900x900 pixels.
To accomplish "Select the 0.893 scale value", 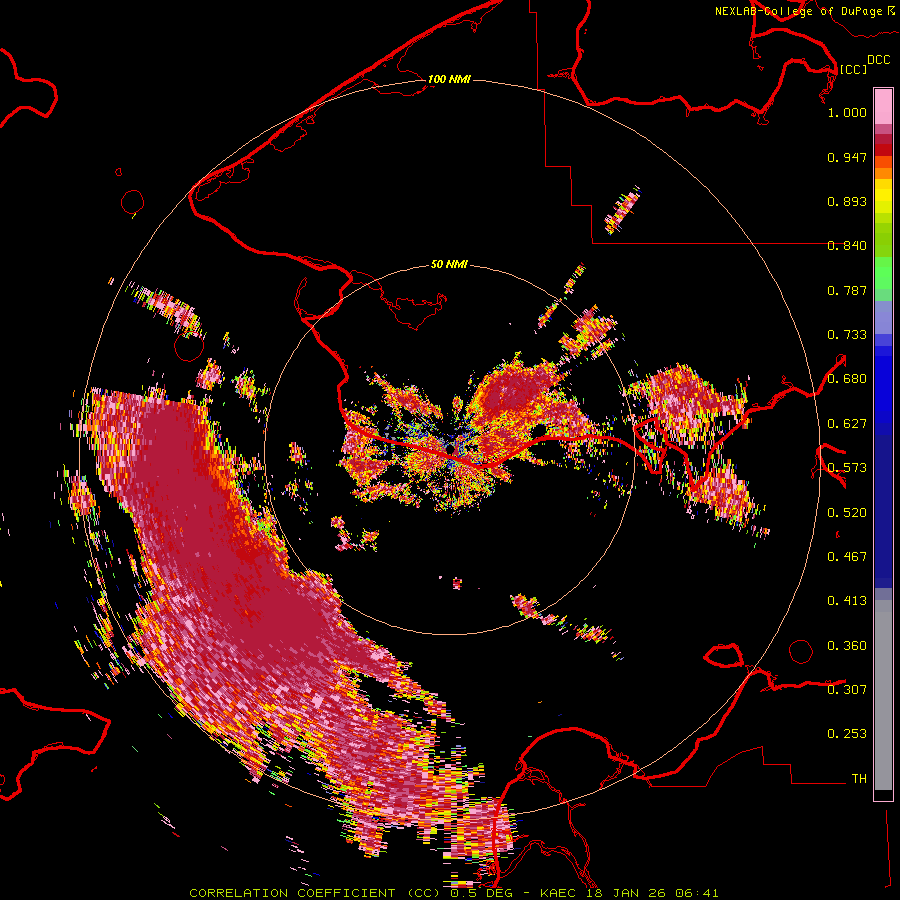I will pos(847,201).
